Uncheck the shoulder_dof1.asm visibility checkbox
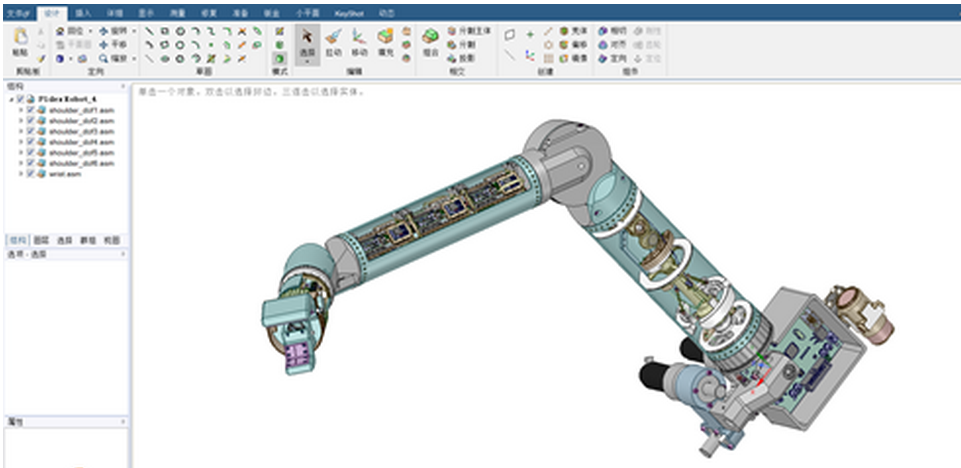Viewport: 961px width, 468px height. (x=31, y=109)
